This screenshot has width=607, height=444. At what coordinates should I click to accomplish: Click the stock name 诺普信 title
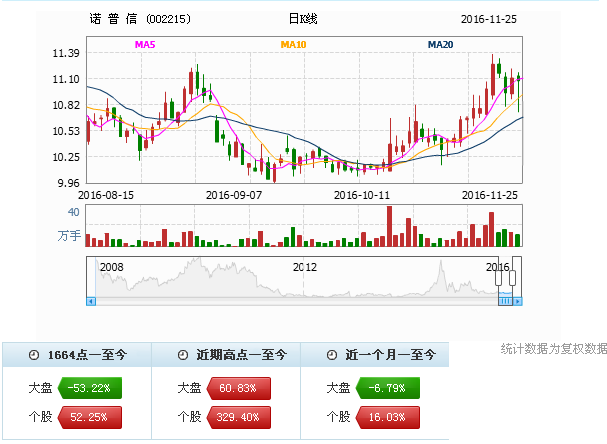pyautogui.click(x=113, y=19)
